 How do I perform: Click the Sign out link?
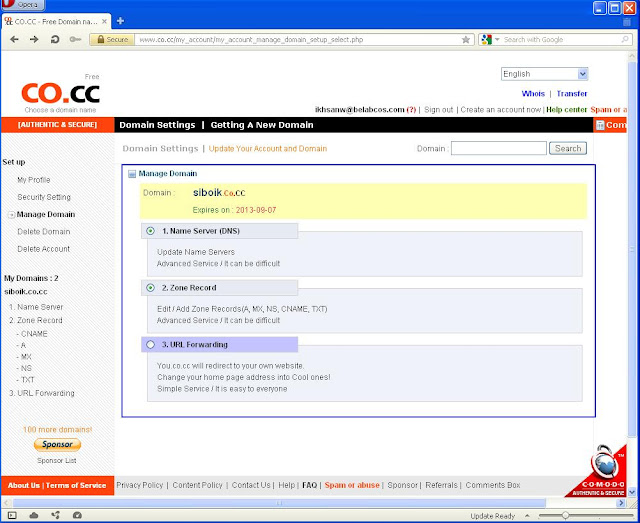pos(438,110)
